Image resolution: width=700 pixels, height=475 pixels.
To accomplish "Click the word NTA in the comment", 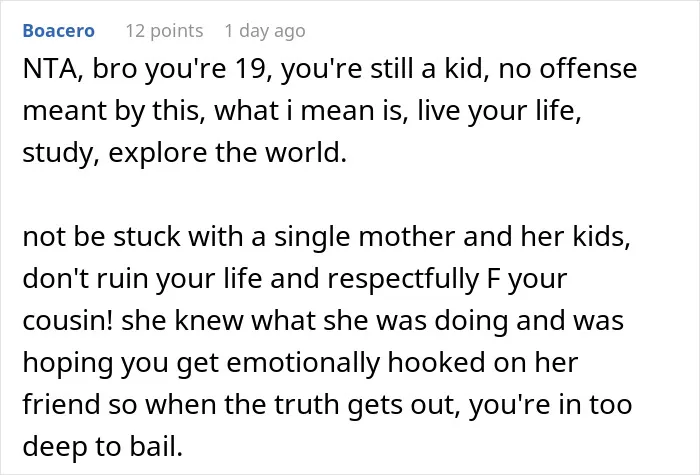I will click(x=49, y=69).
